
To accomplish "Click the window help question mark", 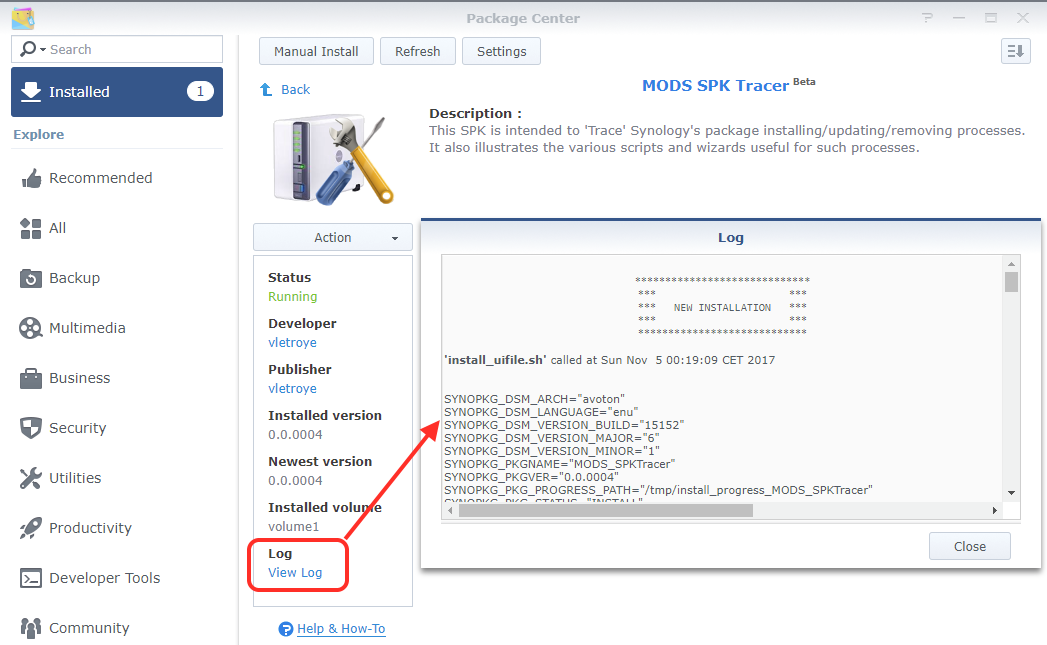I will 927,18.
